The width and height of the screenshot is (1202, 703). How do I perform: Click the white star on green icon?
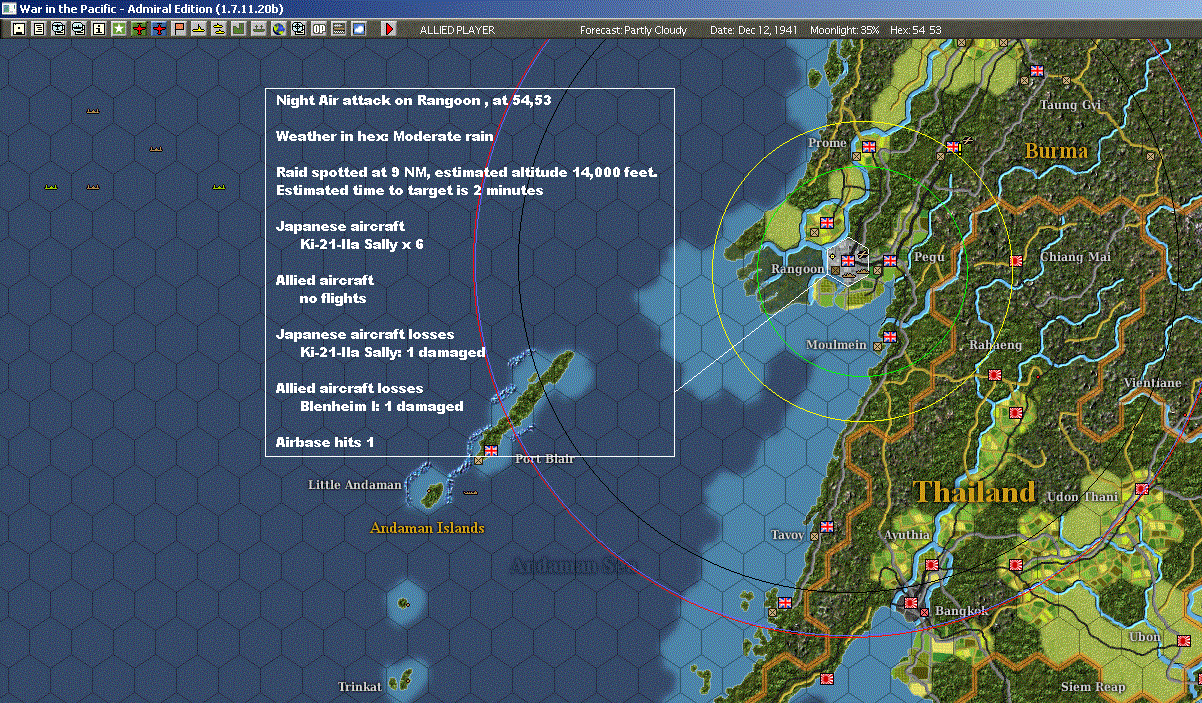tap(118, 29)
